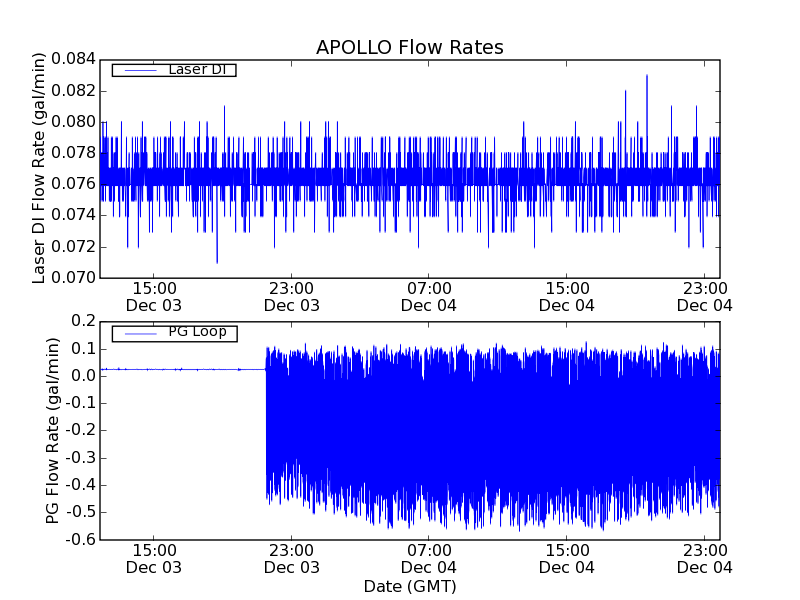Click the "PG Flow Rate (gal/min)" axis label

point(53,431)
